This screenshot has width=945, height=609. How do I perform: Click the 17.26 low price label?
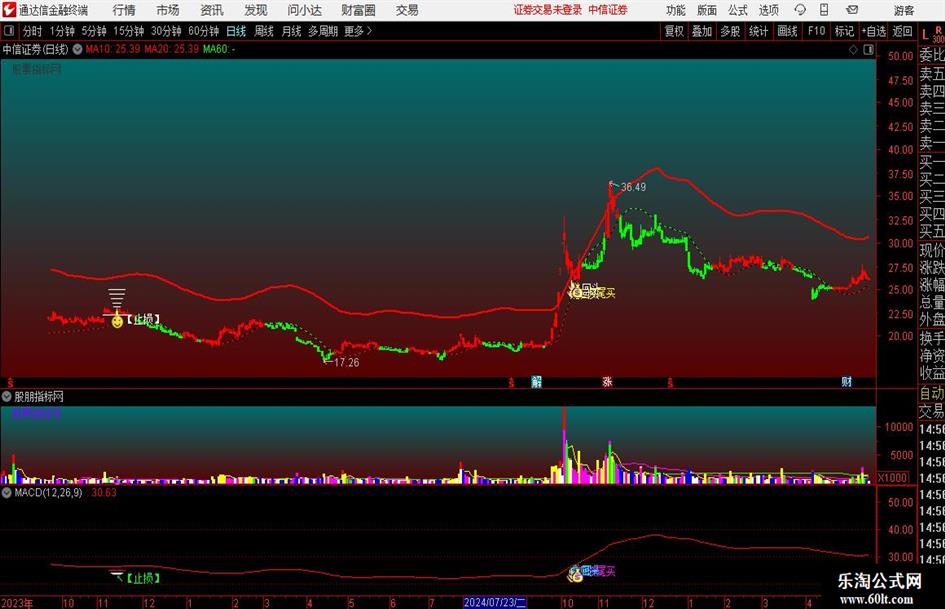(347, 362)
